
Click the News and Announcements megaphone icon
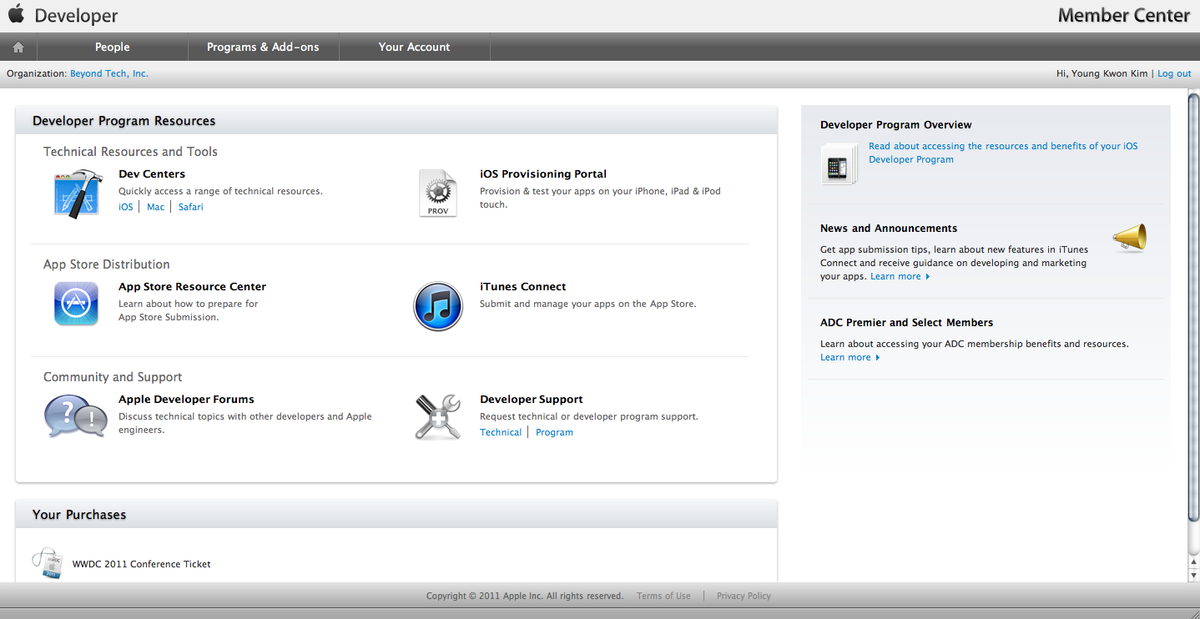point(1129,239)
